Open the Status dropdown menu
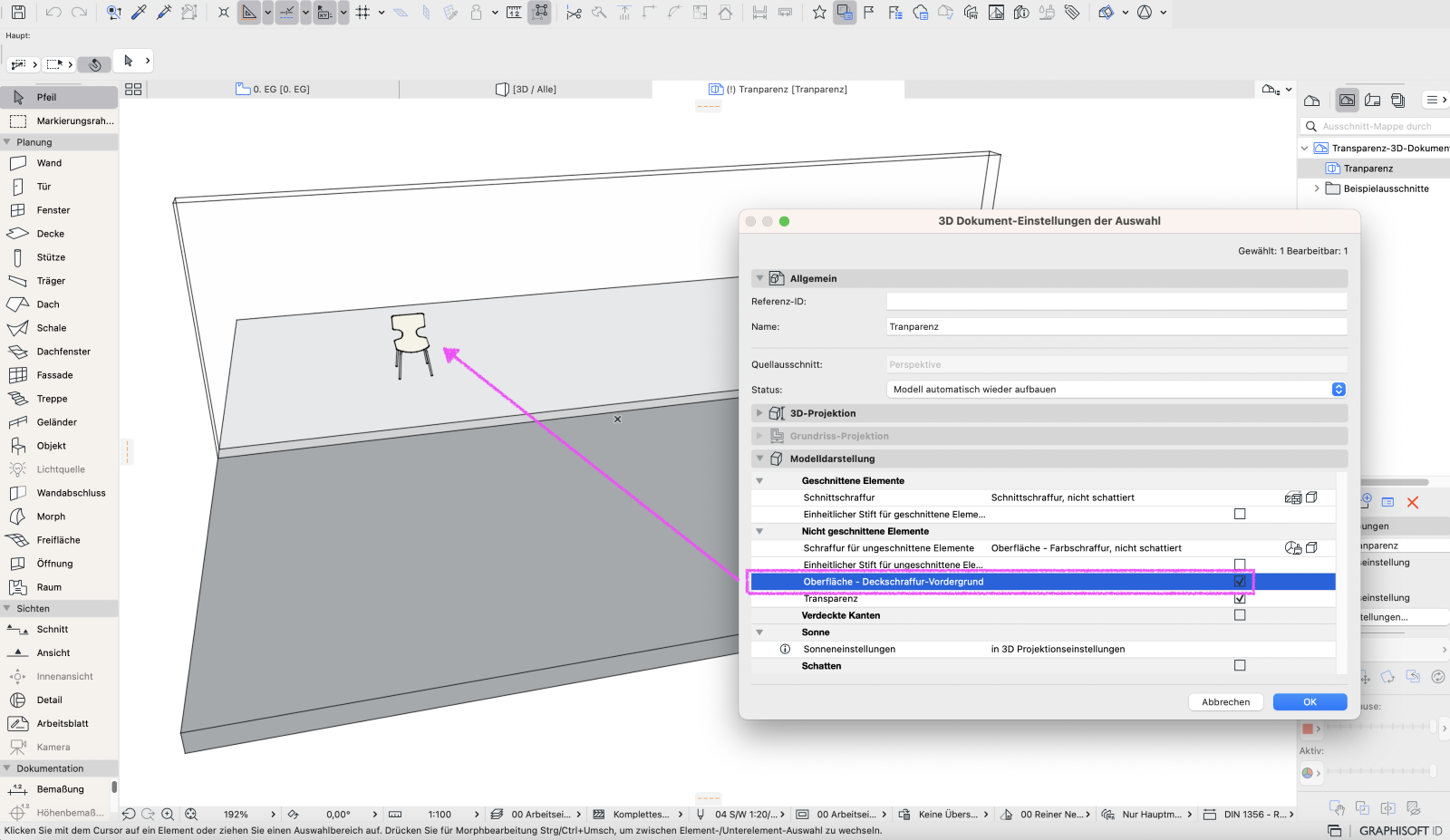Viewport: 1450px width, 840px height. pyautogui.click(x=1116, y=390)
